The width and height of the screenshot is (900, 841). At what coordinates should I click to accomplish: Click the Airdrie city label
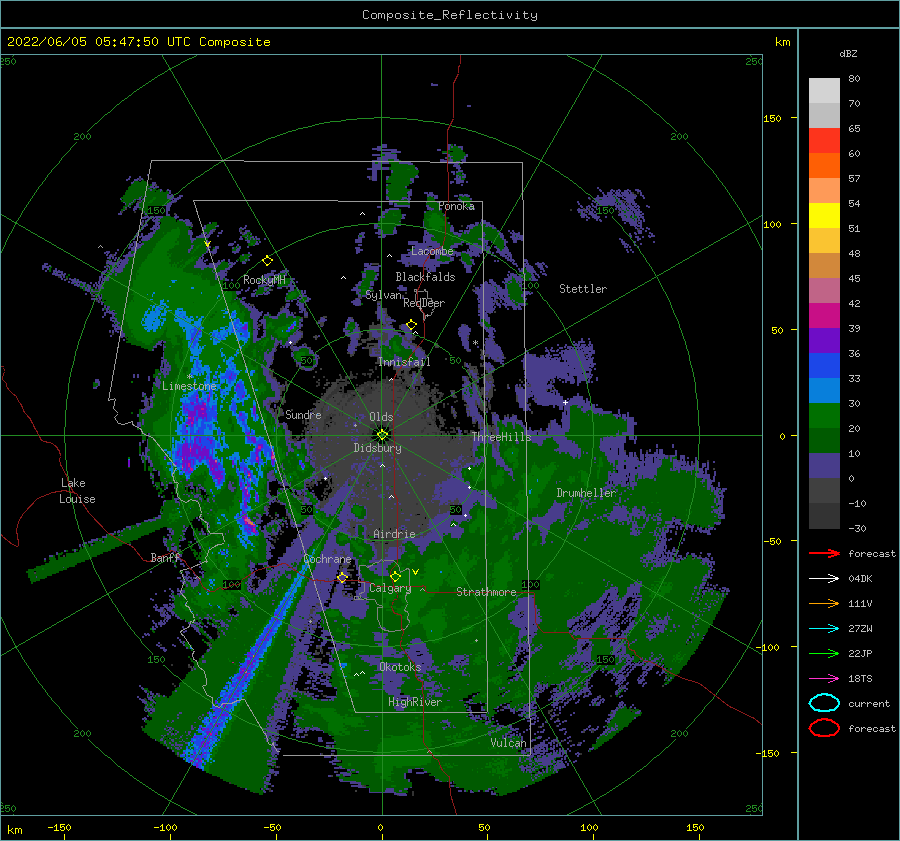click(394, 534)
